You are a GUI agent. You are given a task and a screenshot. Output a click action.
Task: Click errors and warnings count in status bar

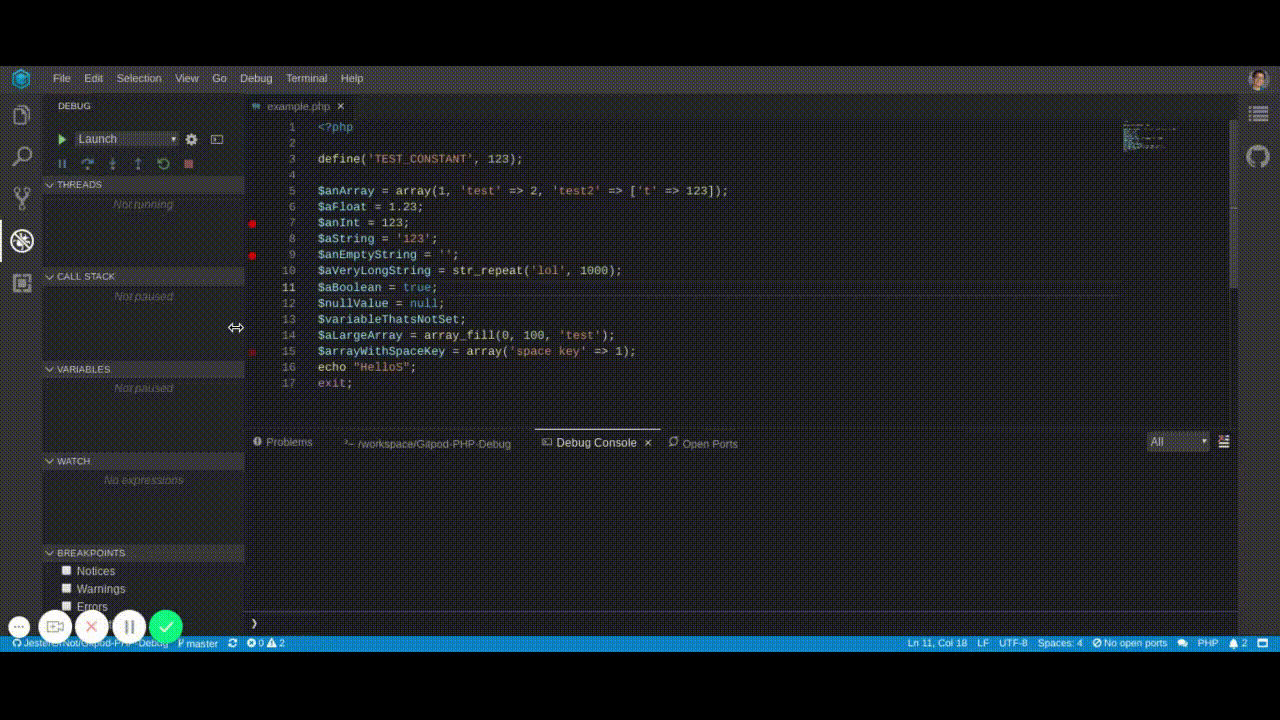coord(266,643)
